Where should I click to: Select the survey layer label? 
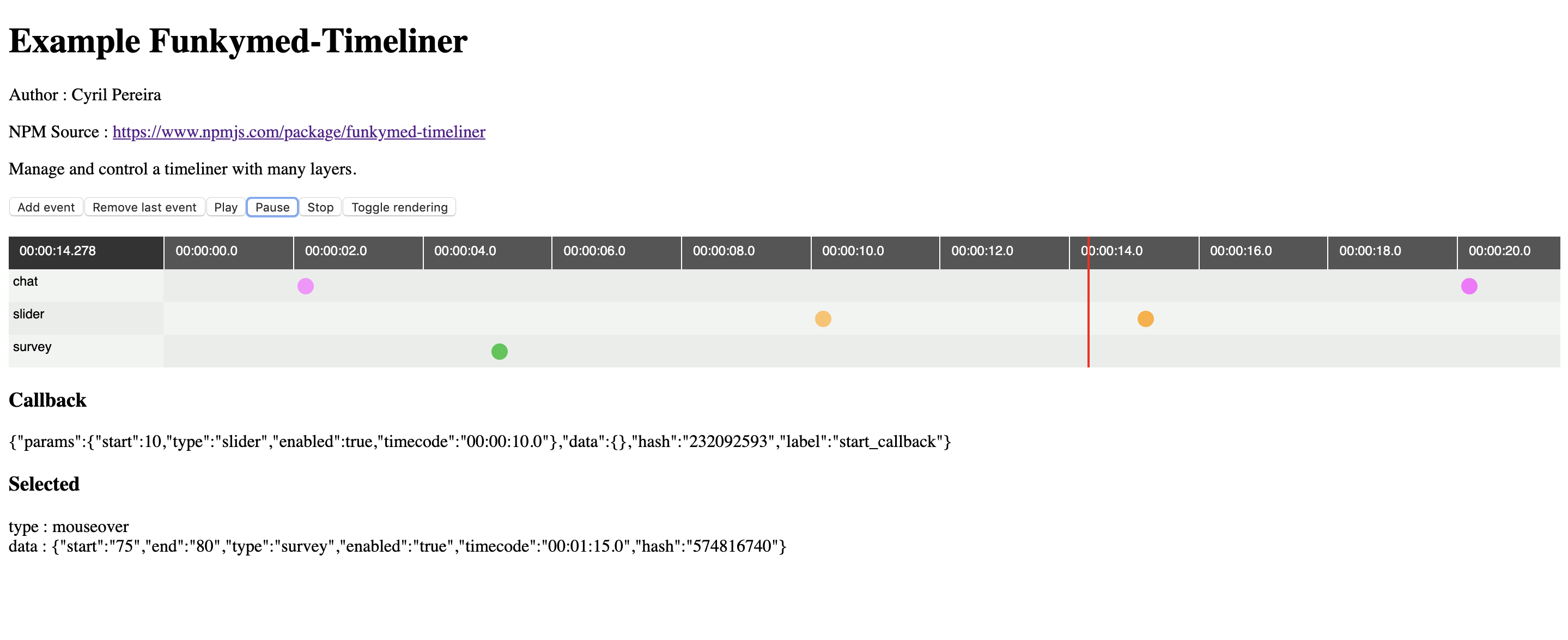pyautogui.click(x=32, y=347)
